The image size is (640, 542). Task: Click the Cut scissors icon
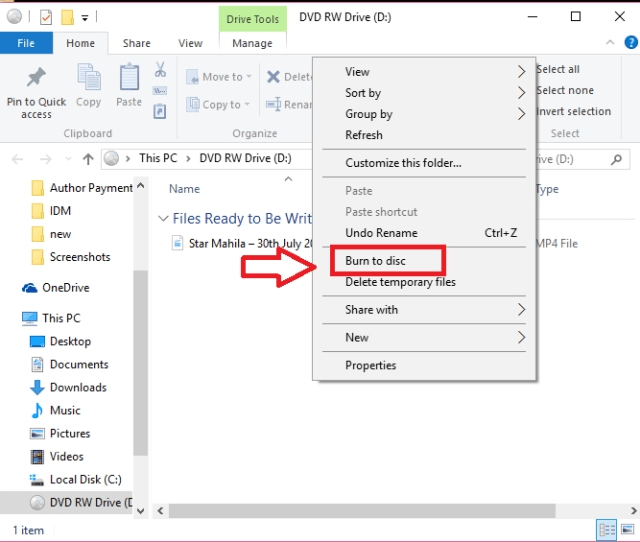[x=160, y=69]
